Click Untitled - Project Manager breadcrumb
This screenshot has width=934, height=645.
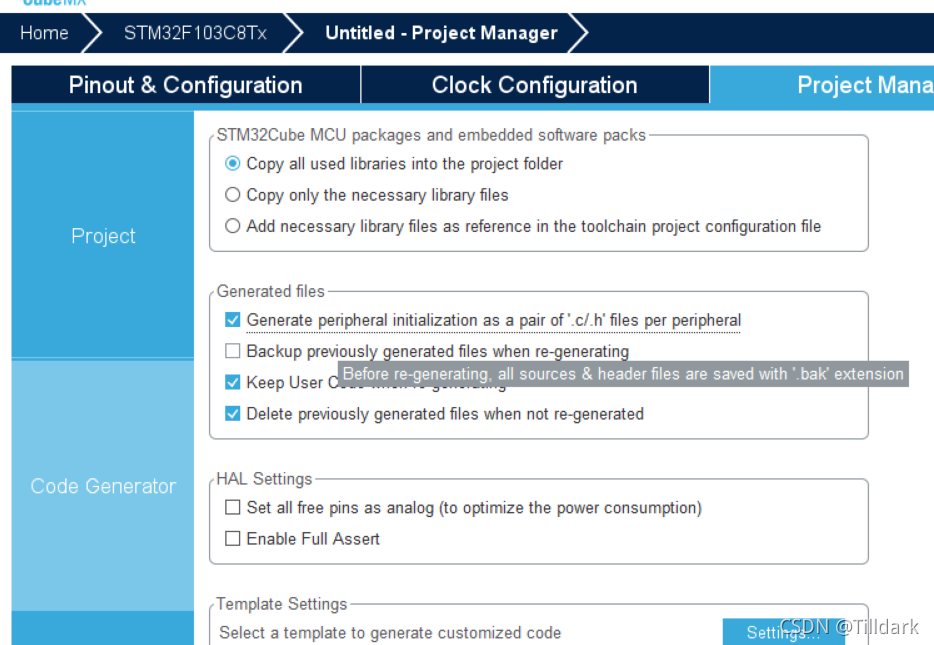coord(441,33)
